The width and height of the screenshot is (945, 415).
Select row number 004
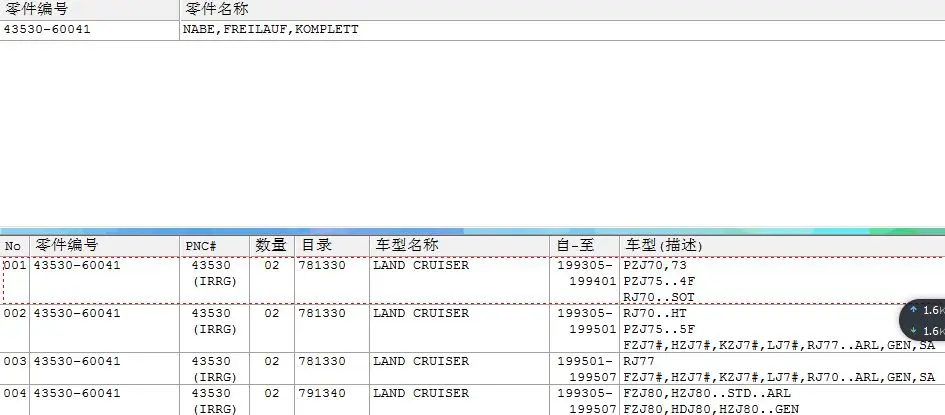coord(14,393)
